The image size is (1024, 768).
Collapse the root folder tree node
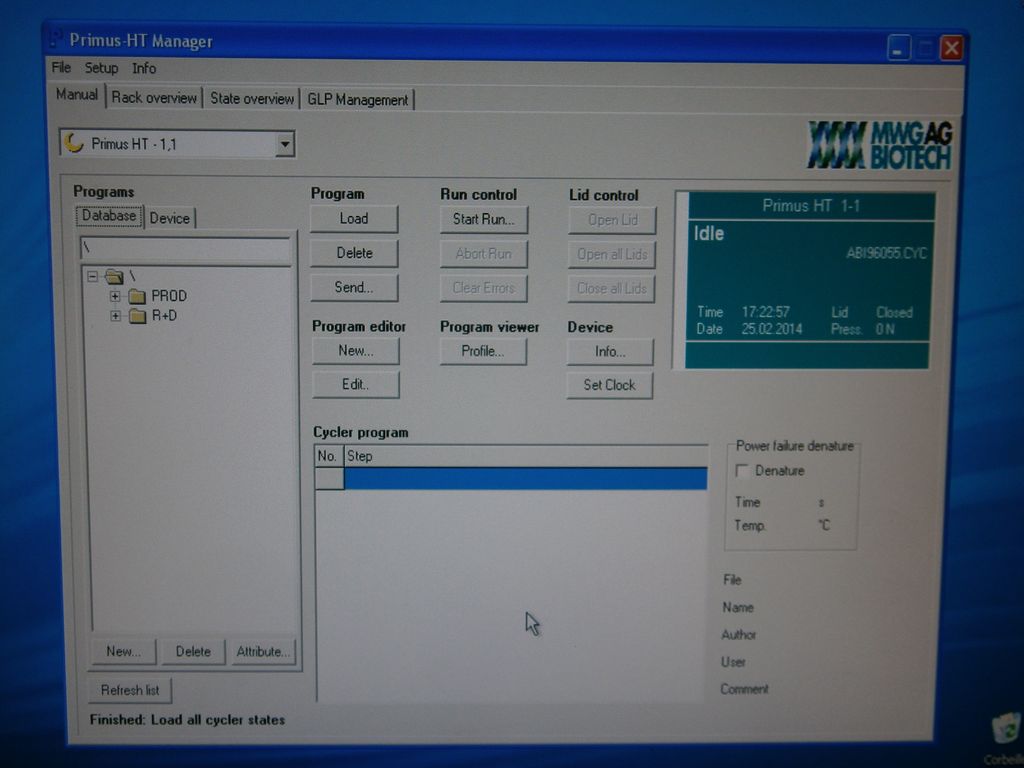93,276
